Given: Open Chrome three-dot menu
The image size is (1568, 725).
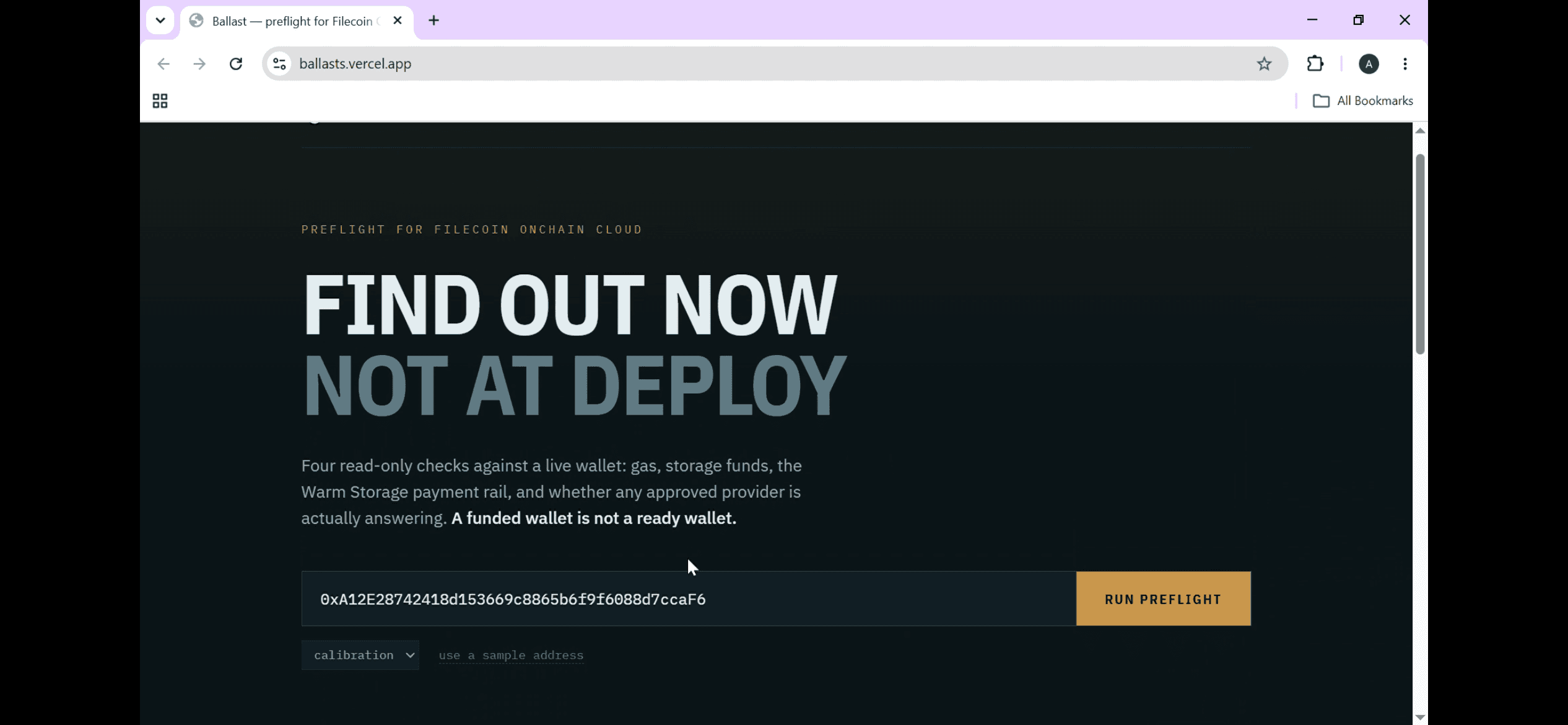Looking at the screenshot, I should click(x=1405, y=64).
